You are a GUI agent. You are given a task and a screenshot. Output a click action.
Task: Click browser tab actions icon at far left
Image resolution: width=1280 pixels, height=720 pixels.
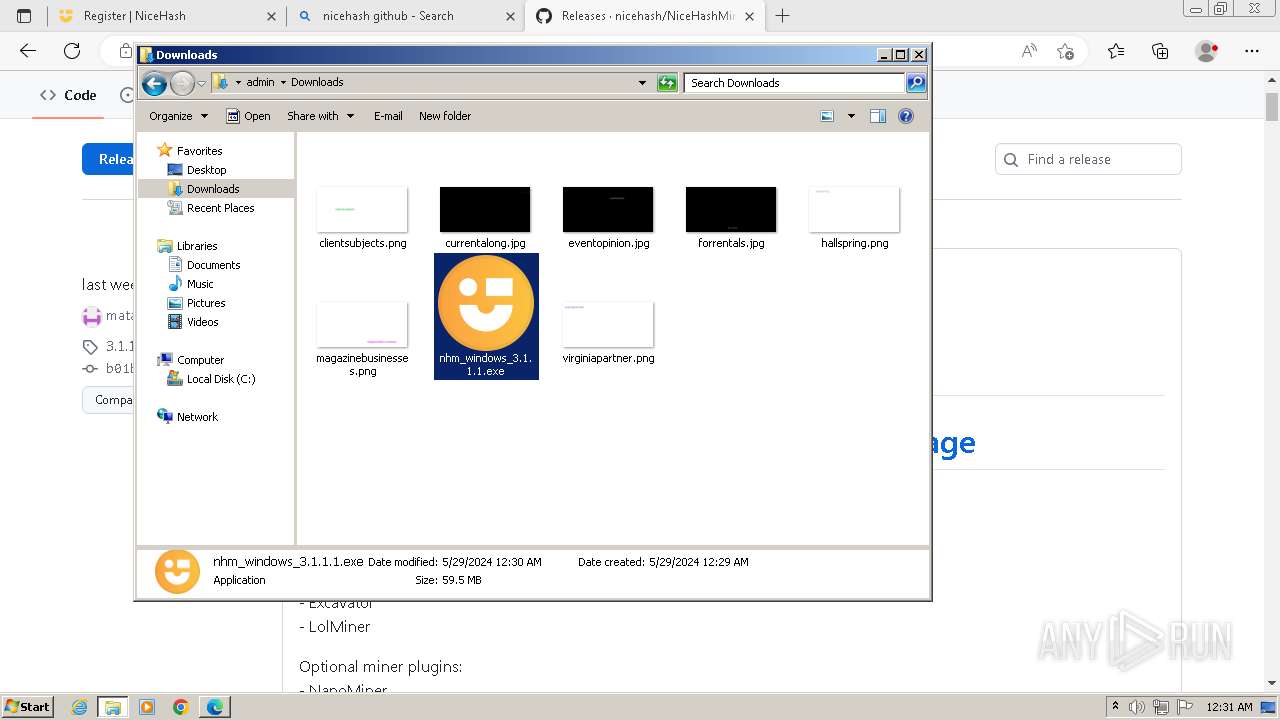[x=24, y=16]
